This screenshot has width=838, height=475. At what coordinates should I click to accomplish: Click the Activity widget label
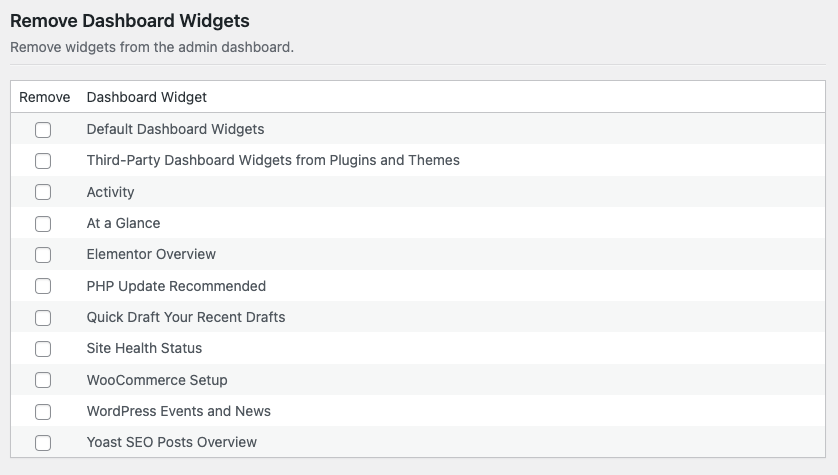pyautogui.click(x=110, y=192)
